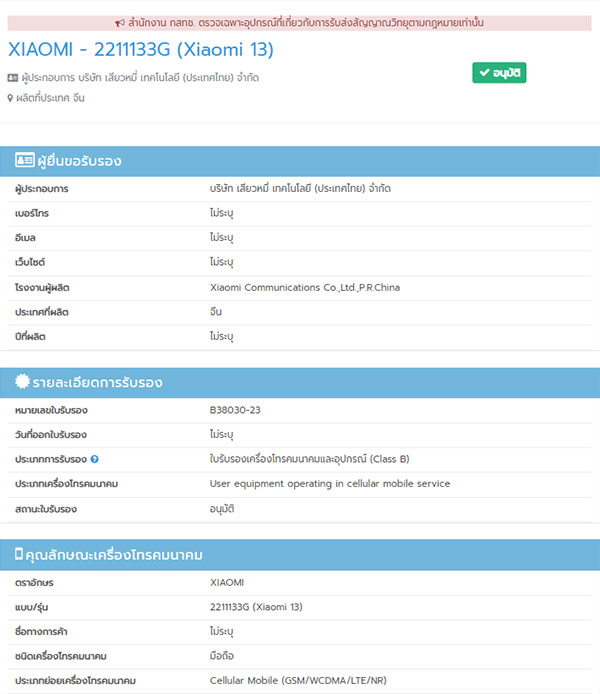Screen dimensions: 600x694
Task: Select the certificate number B38030-23
Action: pos(235,410)
